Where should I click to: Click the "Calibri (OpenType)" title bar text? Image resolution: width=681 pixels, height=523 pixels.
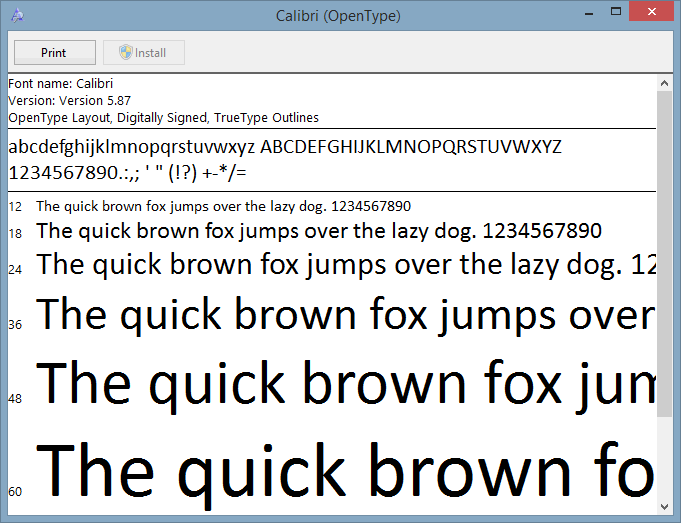pyautogui.click(x=338, y=16)
